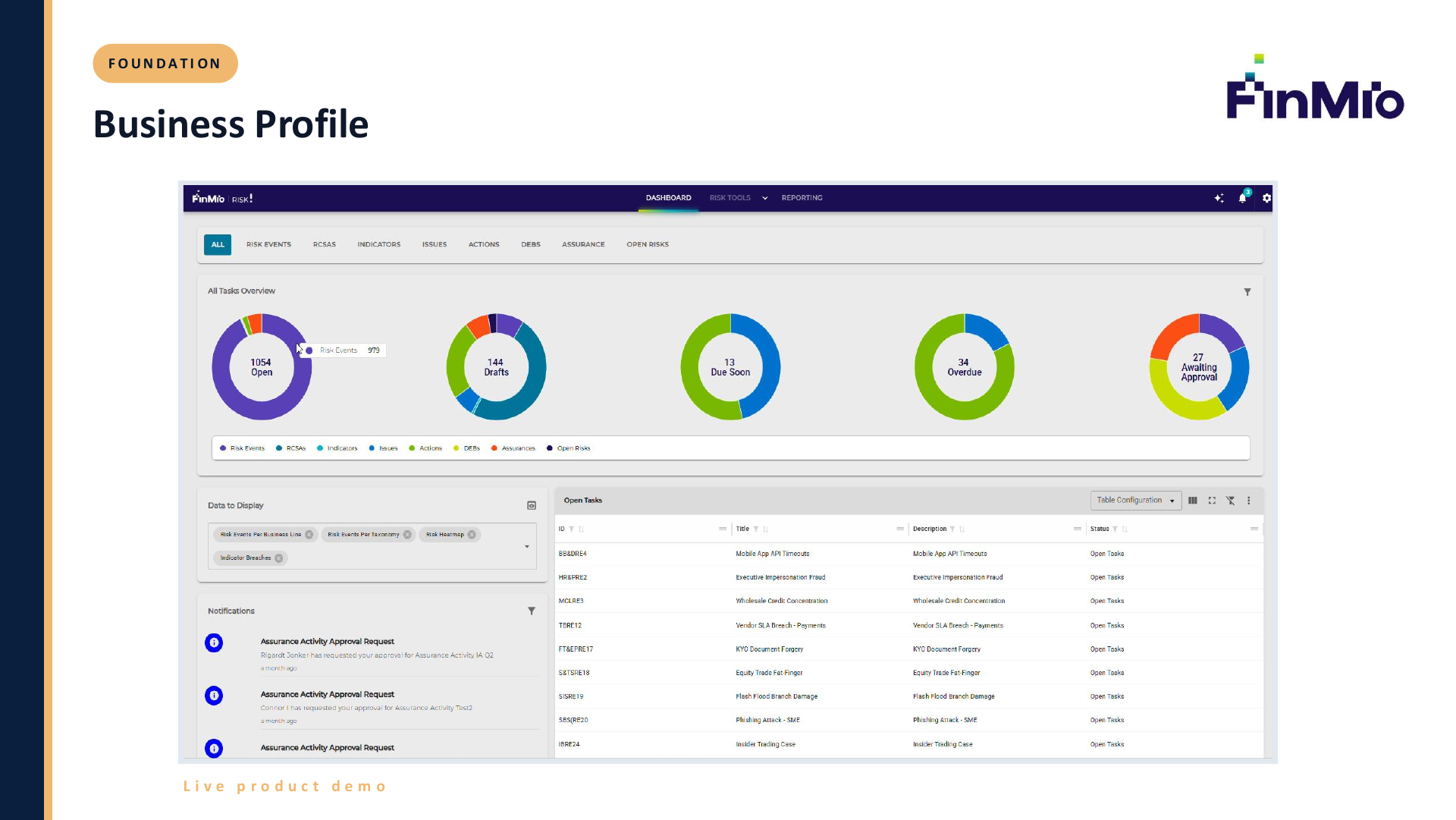Sort the Title column
This screenshot has width=1456, height=820.
pyautogui.click(x=765, y=529)
